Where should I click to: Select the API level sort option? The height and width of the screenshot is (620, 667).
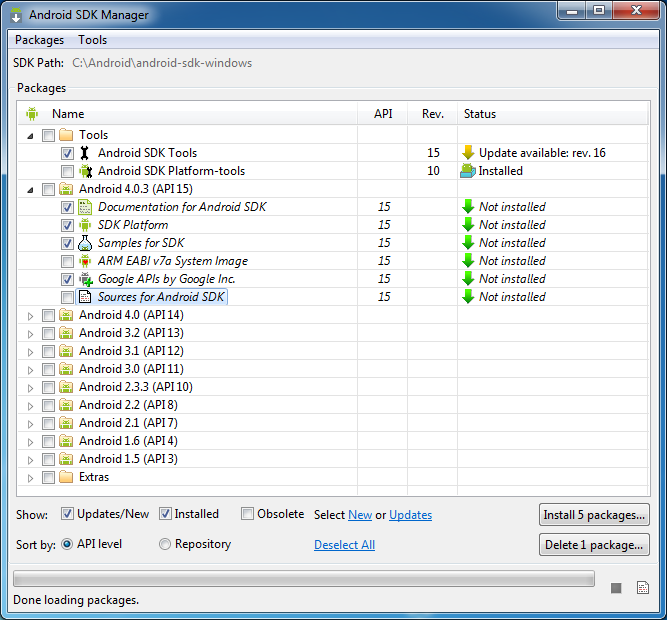[x=67, y=544]
